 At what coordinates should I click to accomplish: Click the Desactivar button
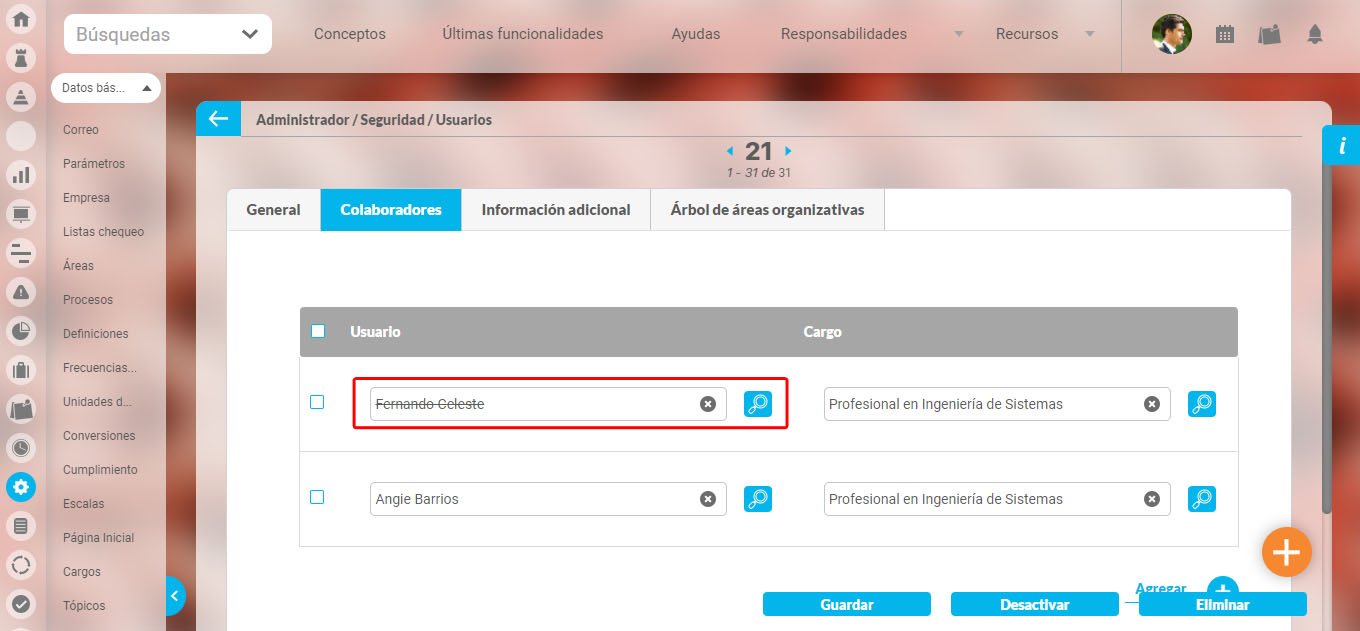click(1034, 605)
